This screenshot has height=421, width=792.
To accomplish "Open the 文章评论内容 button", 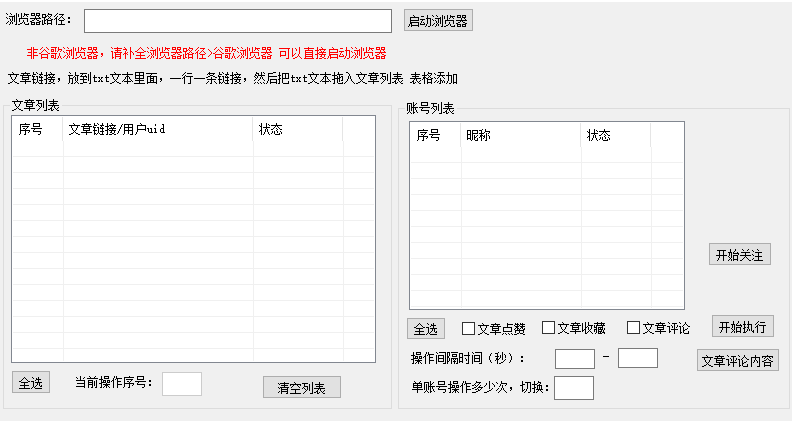I will point(737,361).
